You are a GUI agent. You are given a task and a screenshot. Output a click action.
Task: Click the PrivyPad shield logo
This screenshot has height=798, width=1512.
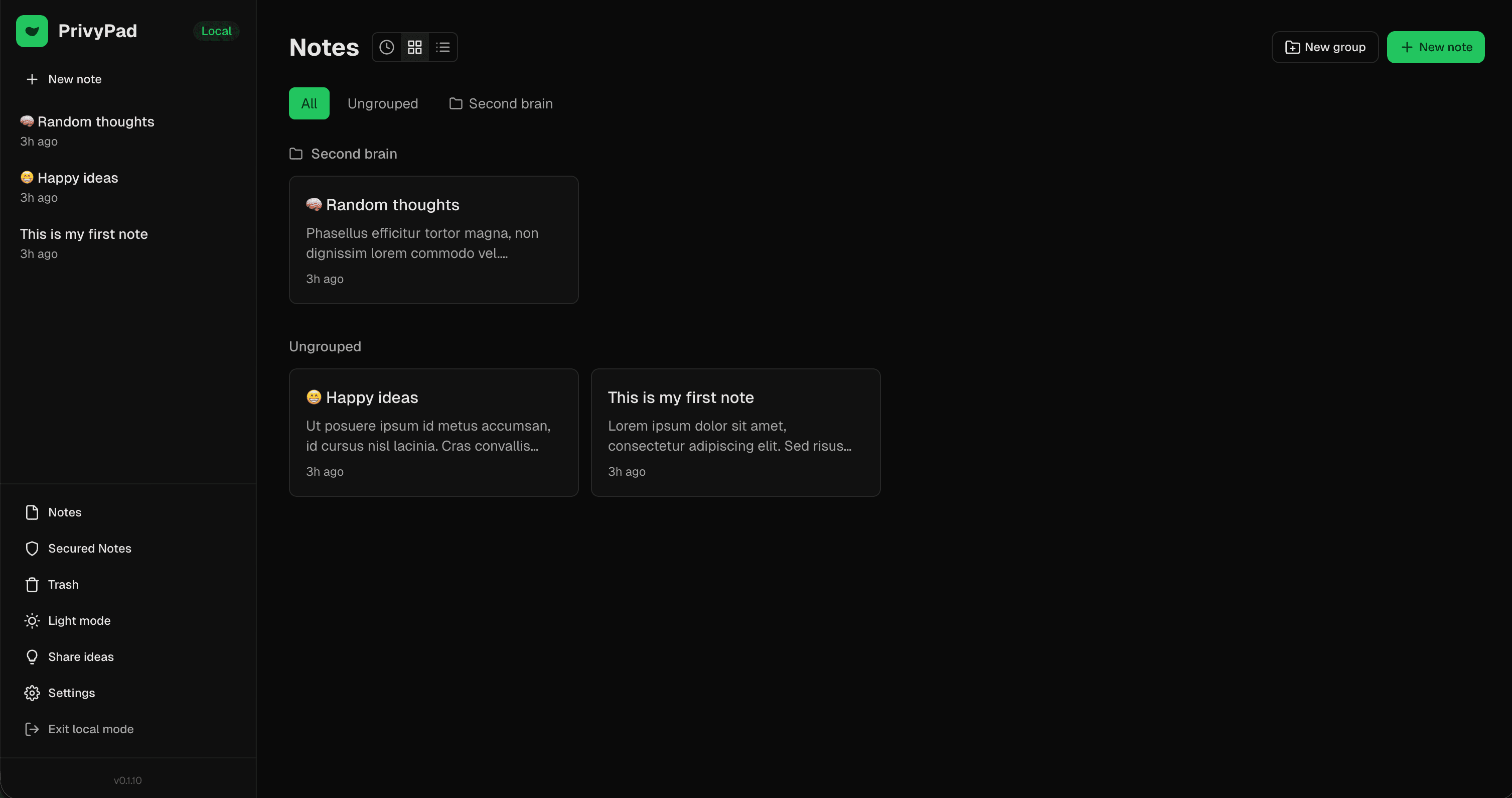pyautogui.click(x=32, y=31)
